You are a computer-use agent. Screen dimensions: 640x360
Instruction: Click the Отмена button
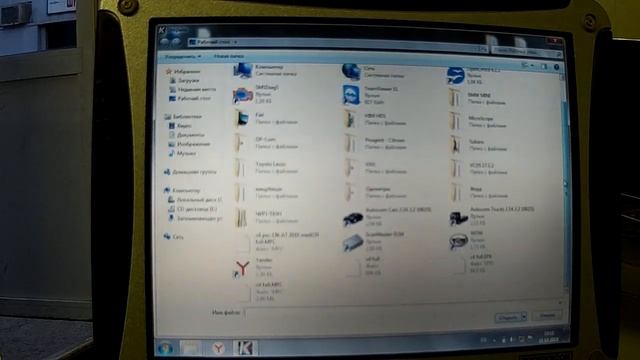pyautogui.click(x=547, y=316)
